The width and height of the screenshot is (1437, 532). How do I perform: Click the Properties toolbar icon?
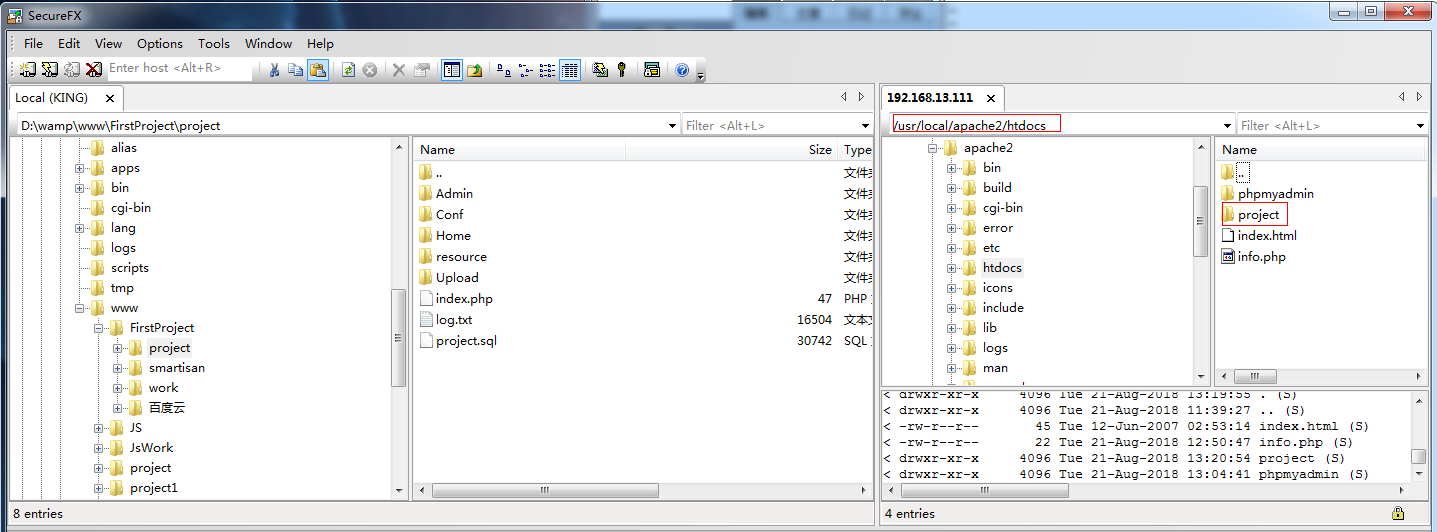coord(421,70)
